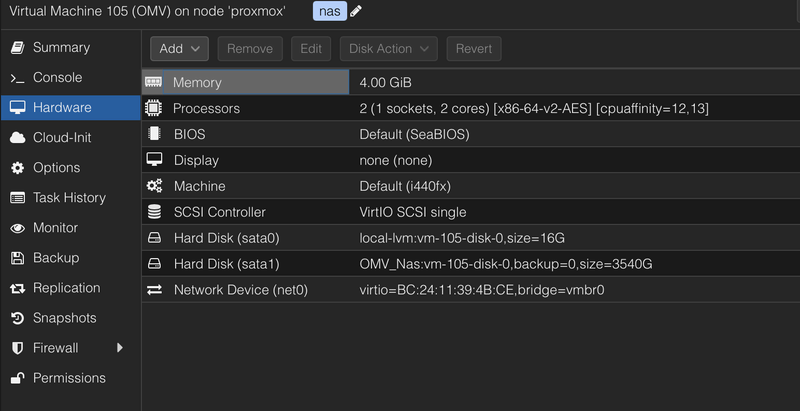Click the Memory RAM chip icon
This screenshot has height=411, width=800.
coord(154,82)
